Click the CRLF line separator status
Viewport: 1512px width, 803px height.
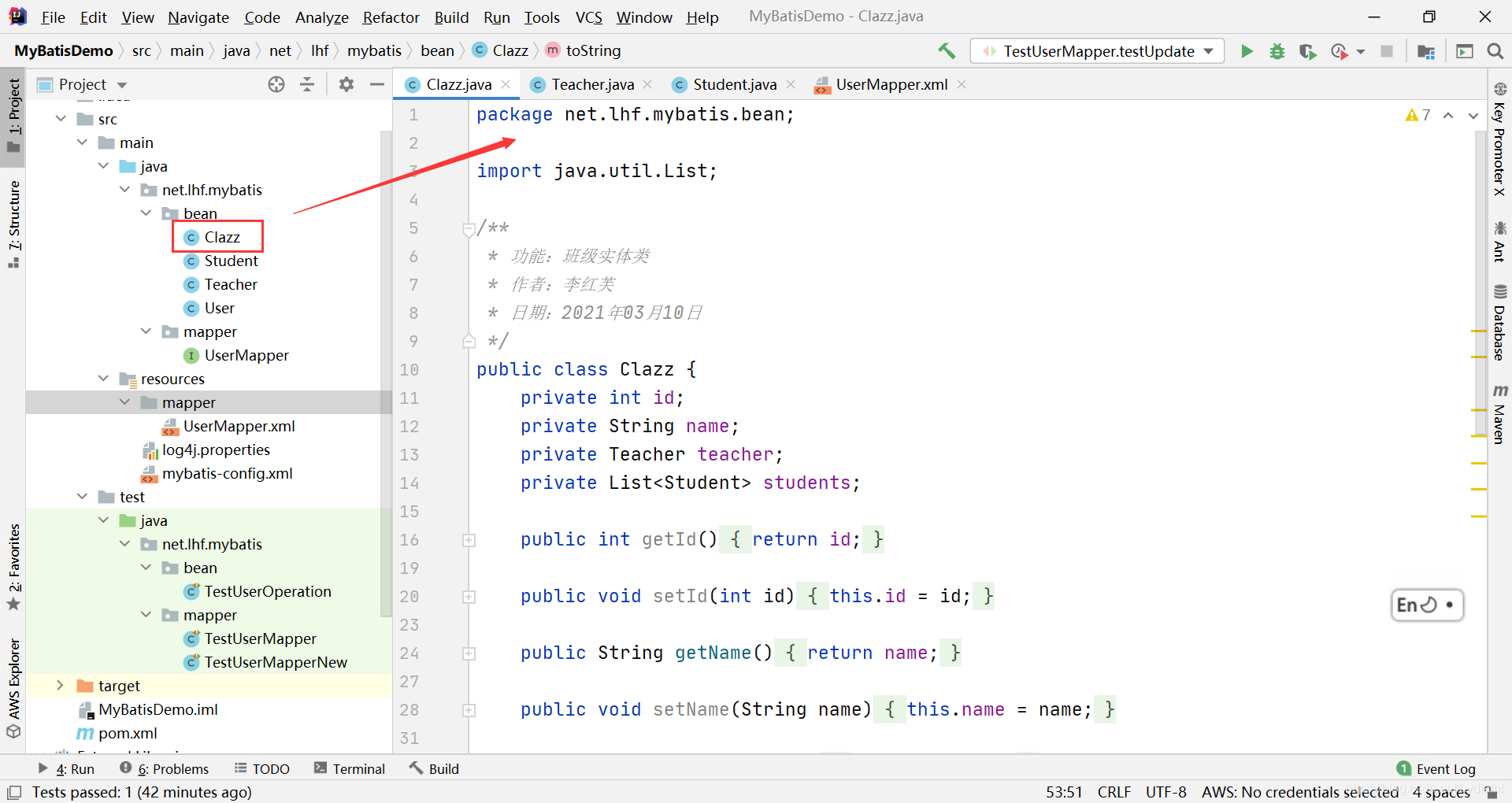point(1114,792)
